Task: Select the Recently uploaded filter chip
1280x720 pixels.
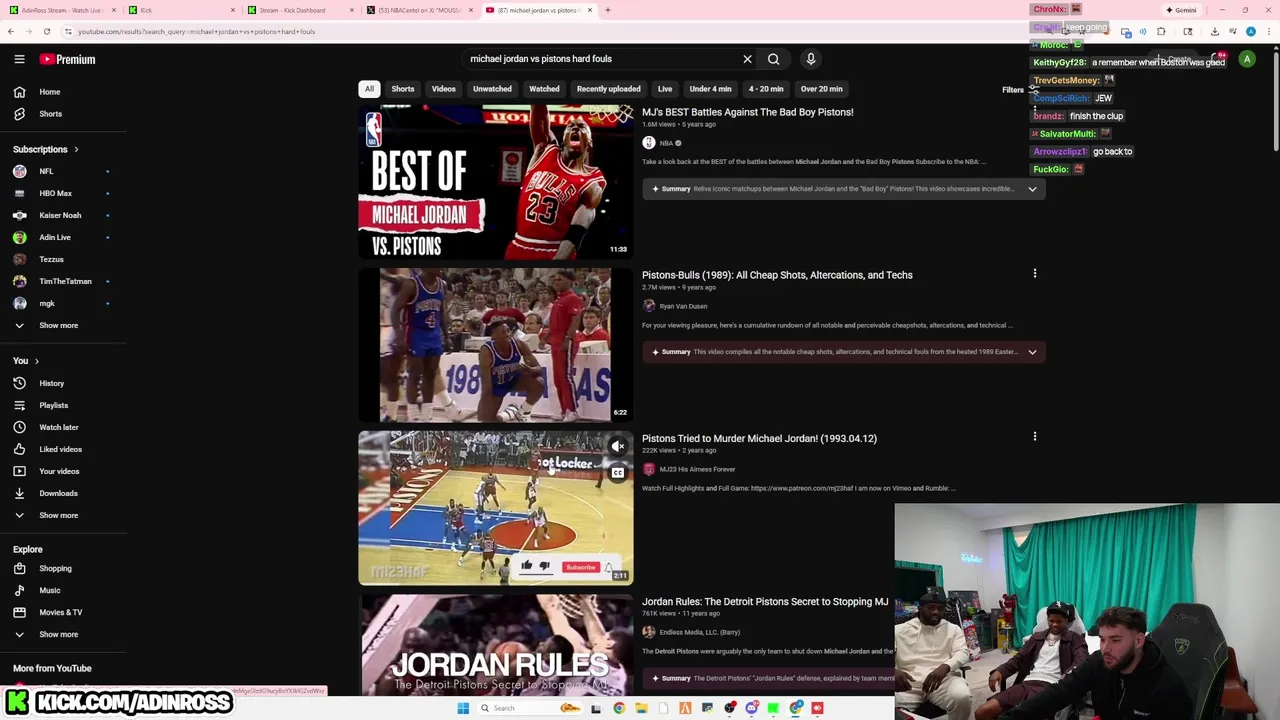Action: pos(608,89)
